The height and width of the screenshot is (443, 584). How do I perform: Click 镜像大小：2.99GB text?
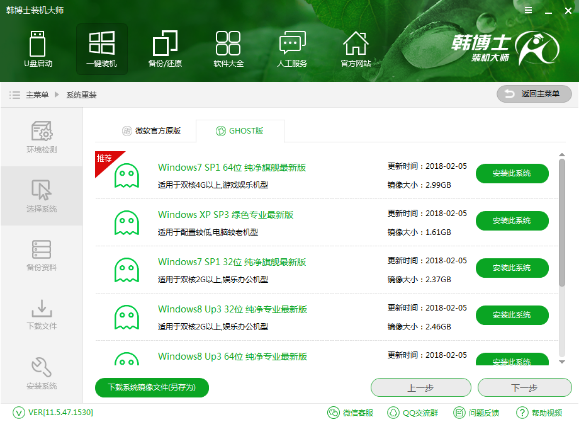pyautogui.click(x=419, y=185)
